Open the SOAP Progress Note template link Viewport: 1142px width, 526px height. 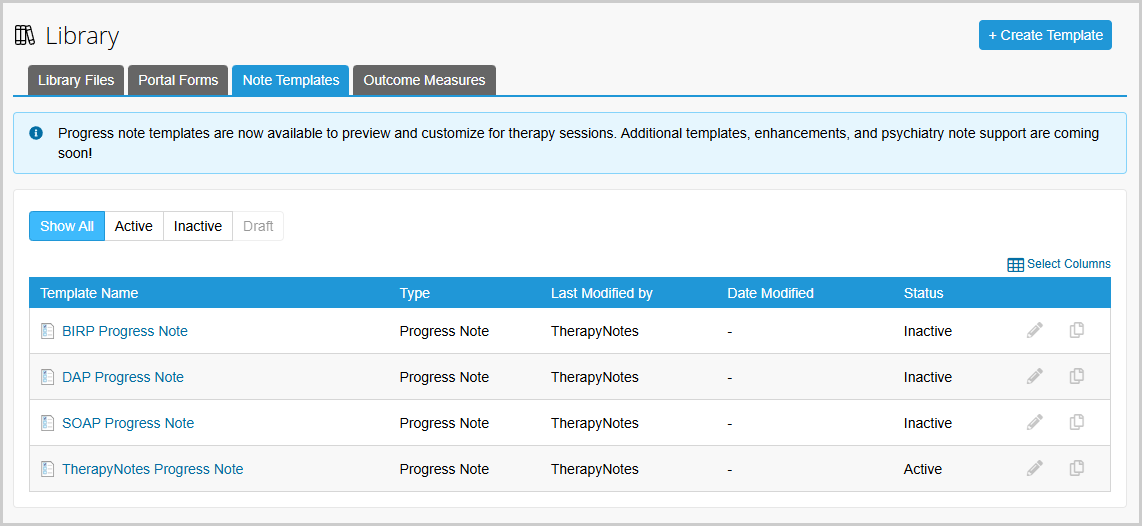pyautogui.click(x=128, y=423)
